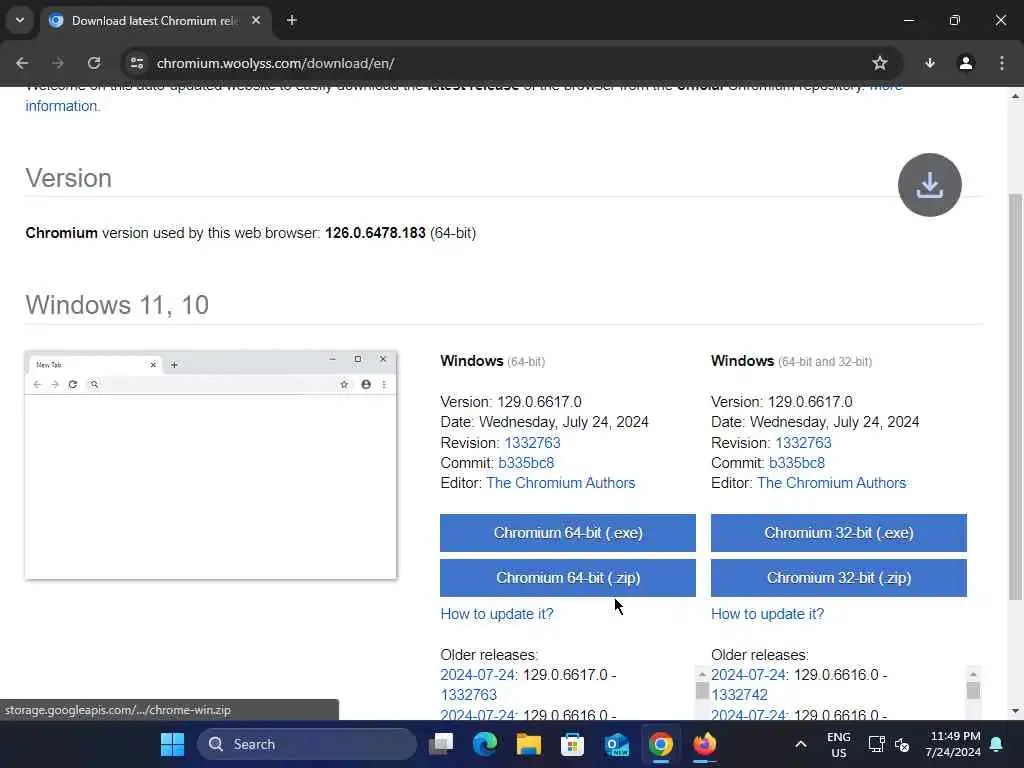Image resolution: width=1024 pixels, height=768 pixels.
Task: Open older release 2024-07-24 129.0.6617.0 link
Action: 477,675
